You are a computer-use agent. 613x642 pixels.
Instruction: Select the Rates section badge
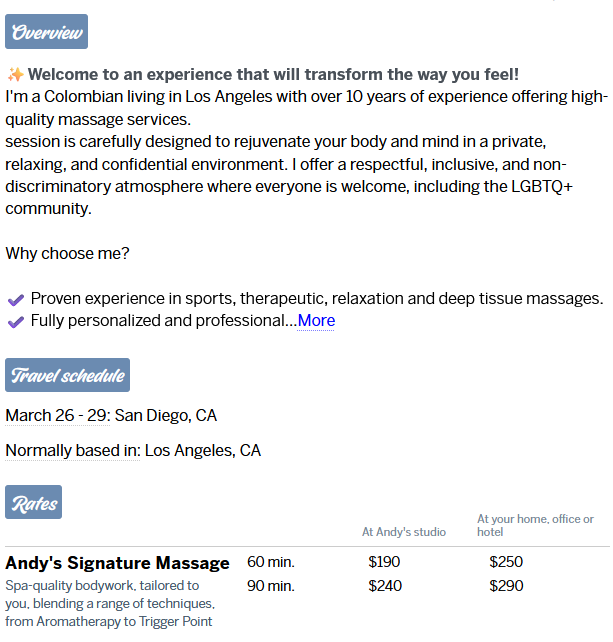point(34,503)
